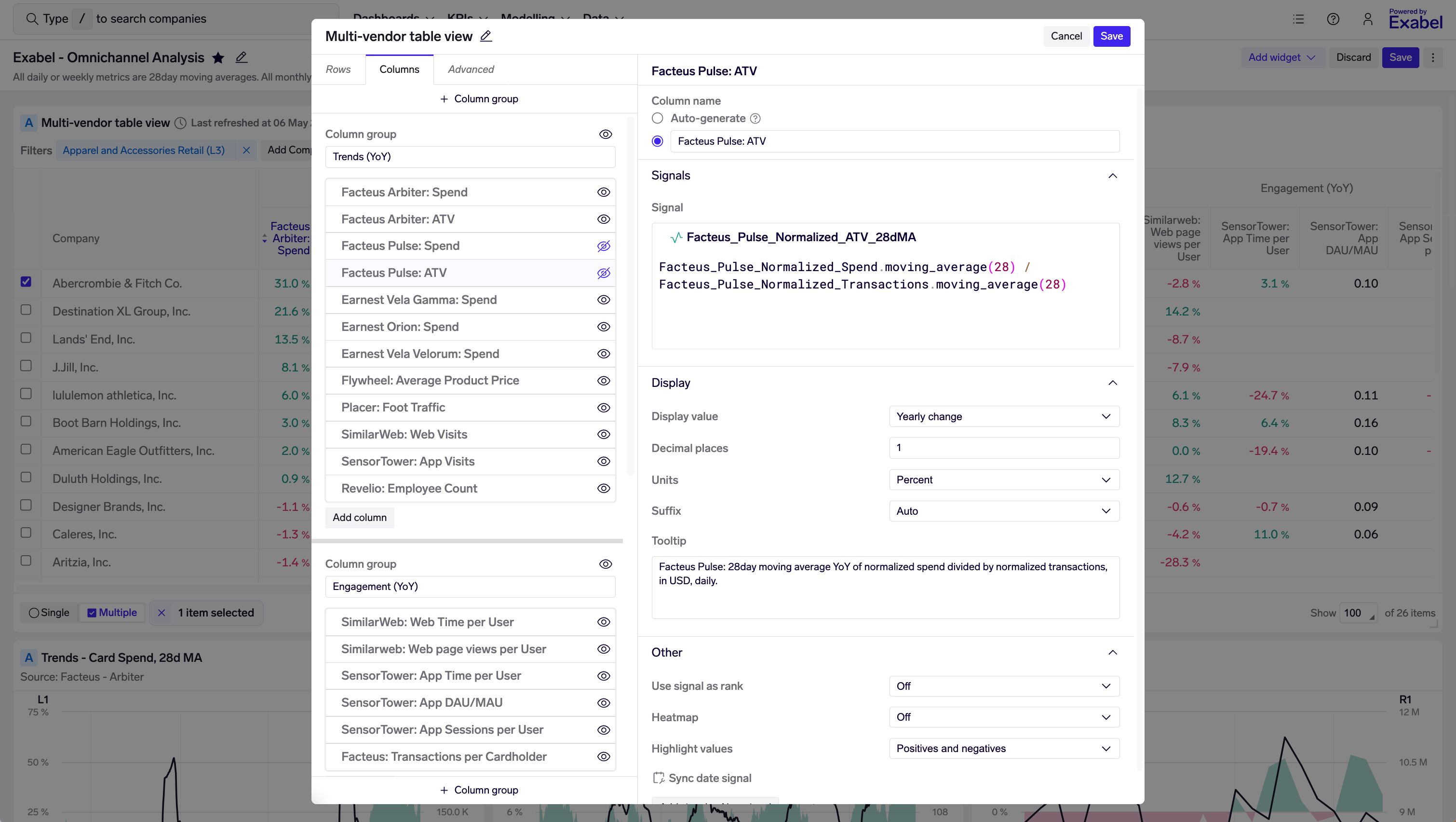
Task: Hide Facteus: Transactions per Cardholder column
Action: click(604, 757)
